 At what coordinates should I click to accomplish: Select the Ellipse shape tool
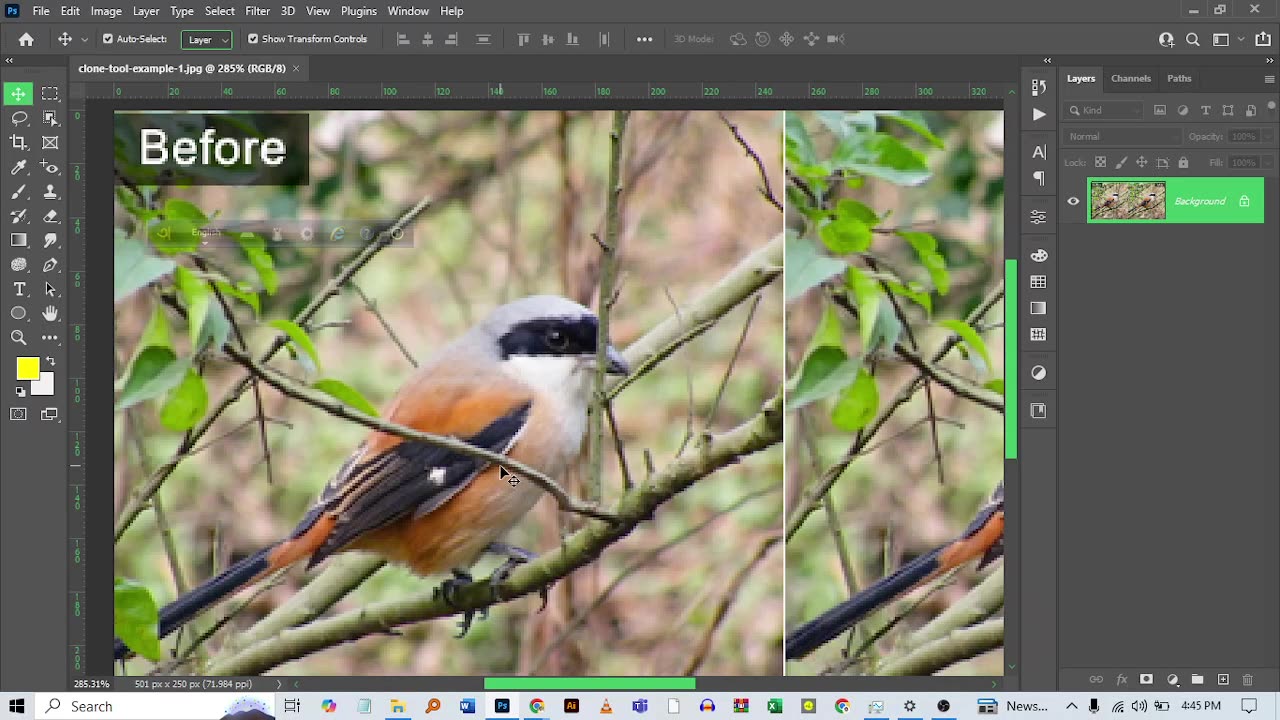tap(18, 313)
